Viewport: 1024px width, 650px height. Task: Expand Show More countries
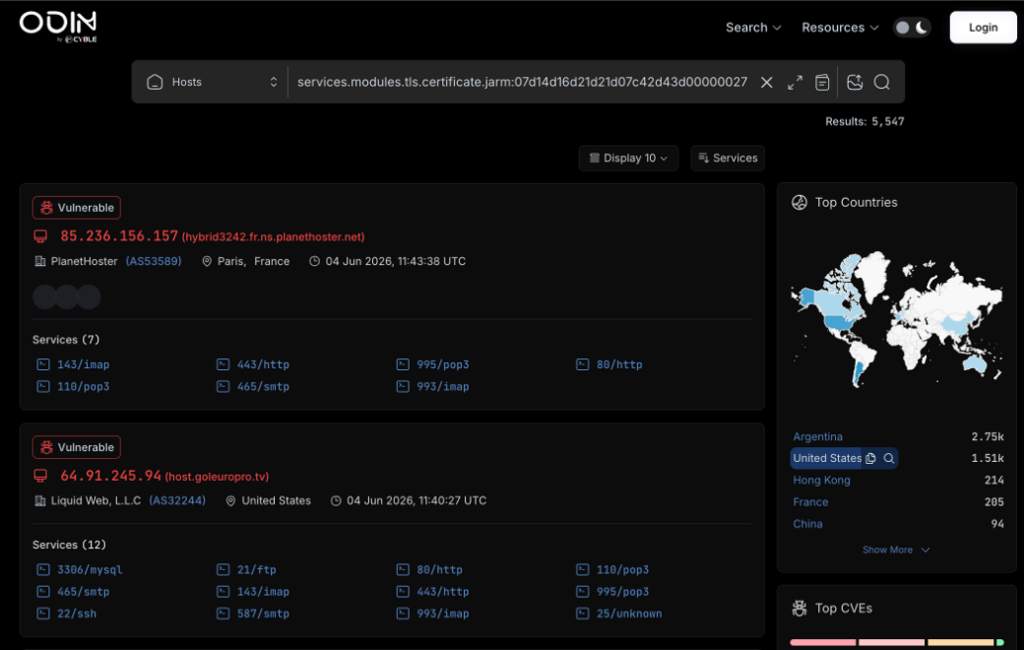896,550
